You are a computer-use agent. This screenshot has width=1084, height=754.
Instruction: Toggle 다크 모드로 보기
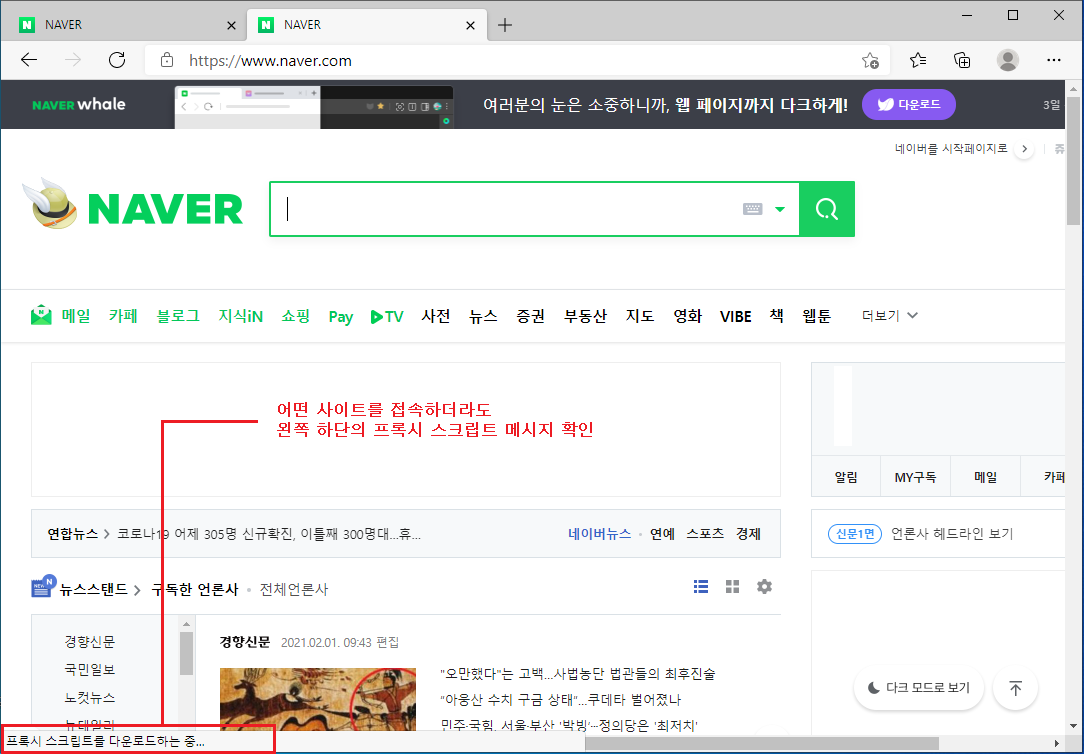click(919, 688)
